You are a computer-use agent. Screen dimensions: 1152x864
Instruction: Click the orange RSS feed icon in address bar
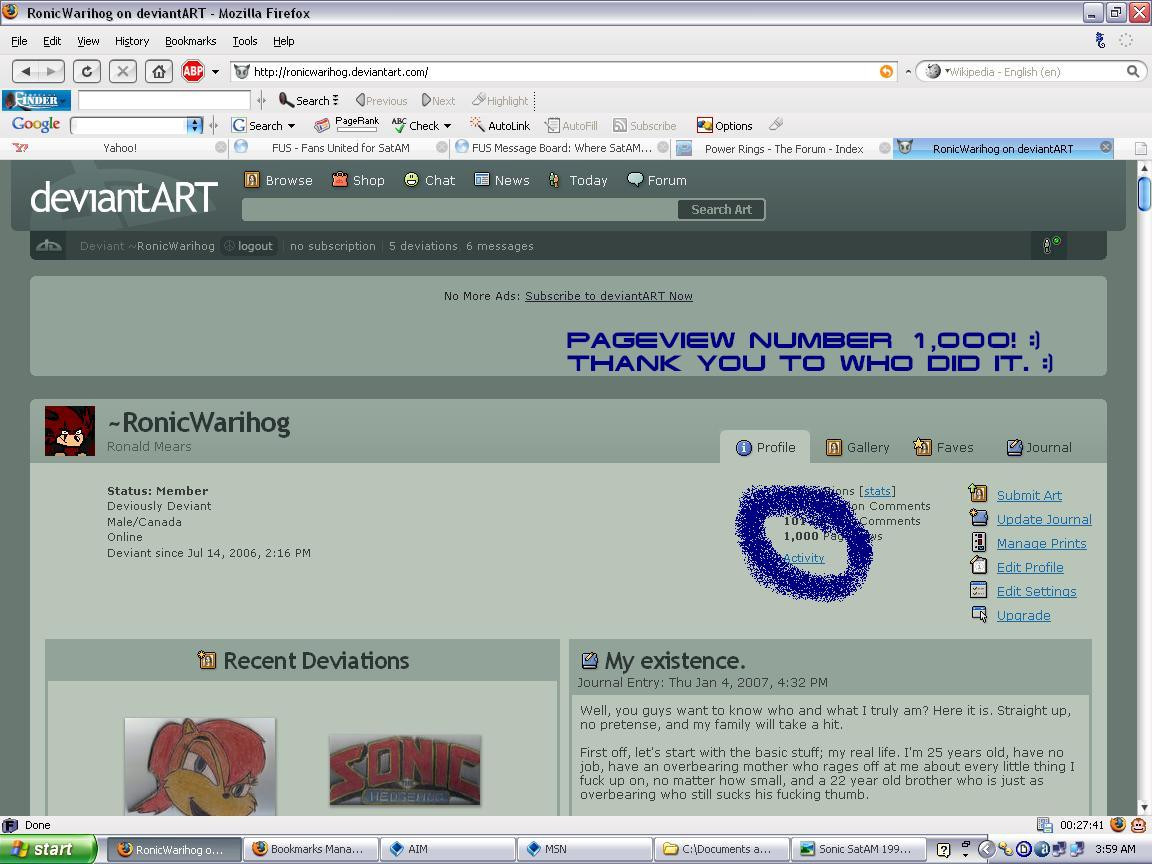pos(887,71)
